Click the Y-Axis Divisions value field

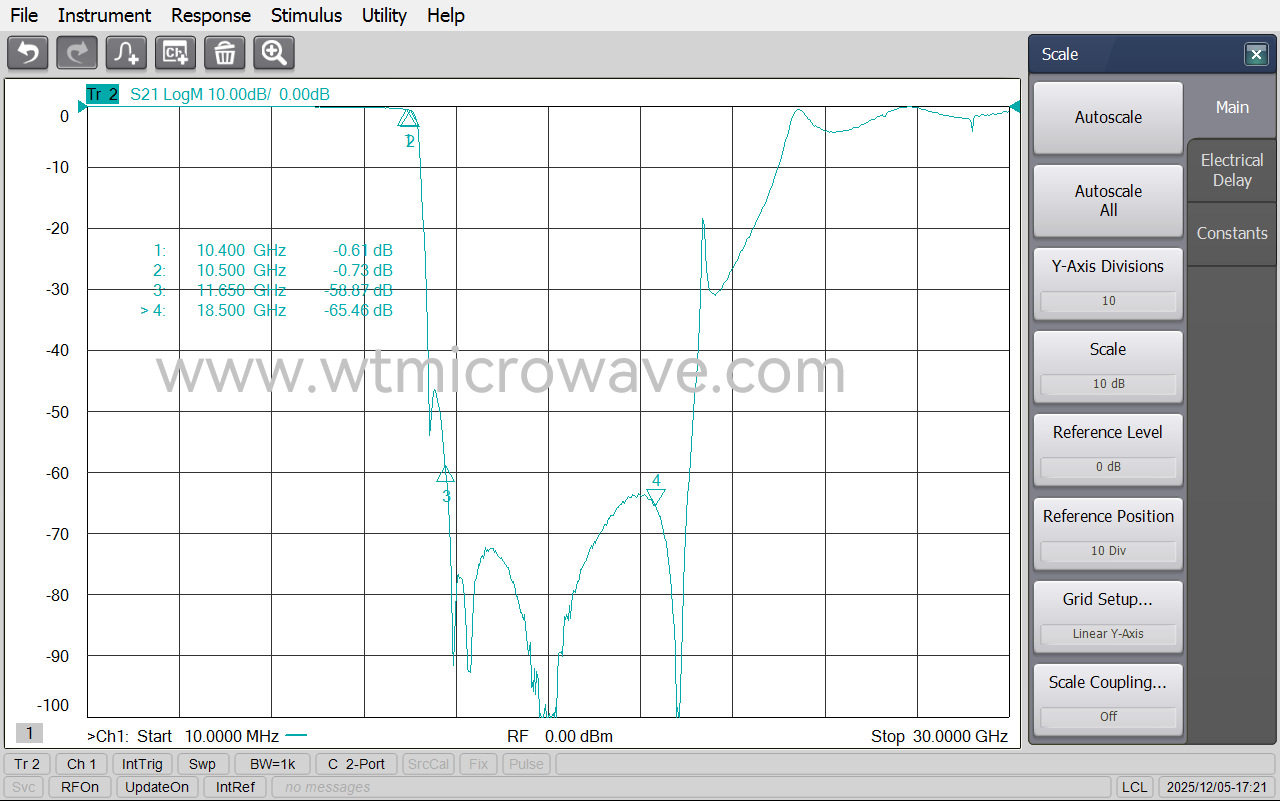[1108, 301]
